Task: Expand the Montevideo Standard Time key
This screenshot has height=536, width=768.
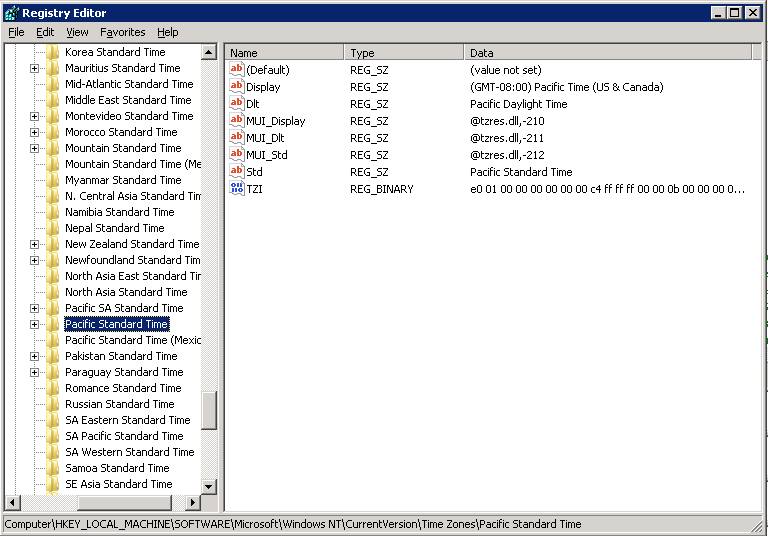Action: pos(34,116)
